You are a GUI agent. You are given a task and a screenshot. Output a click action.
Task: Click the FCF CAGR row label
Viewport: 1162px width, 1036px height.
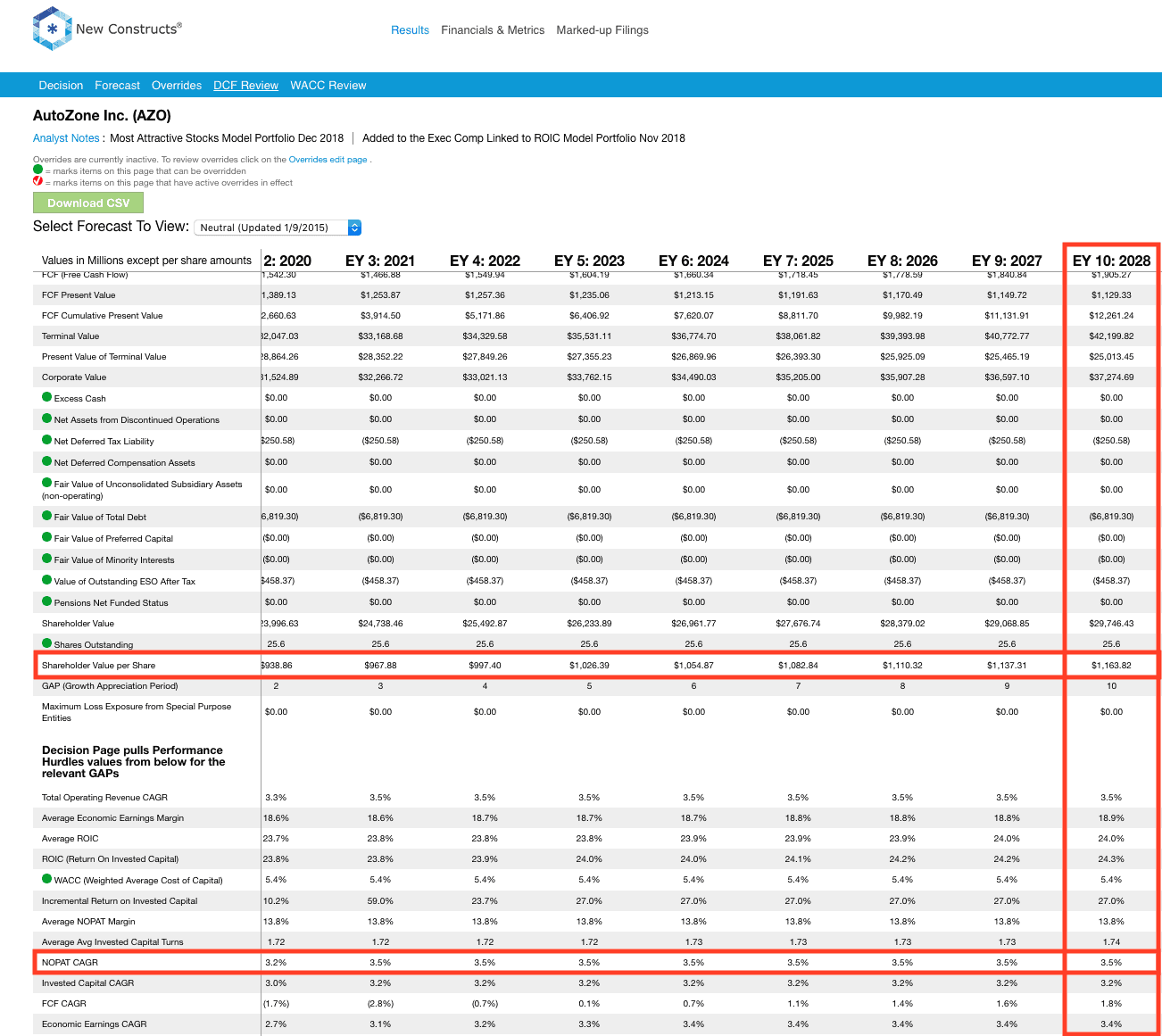64,1004
